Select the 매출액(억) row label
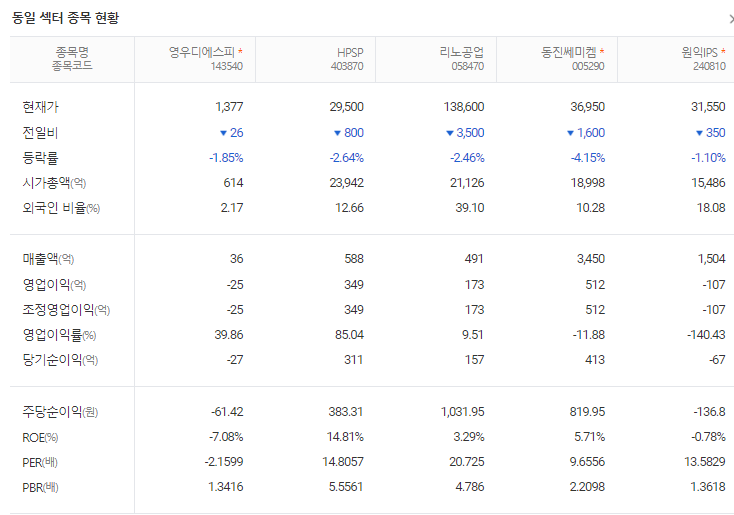The height and width of the screenshot is (515, 734). coord(48,258)
